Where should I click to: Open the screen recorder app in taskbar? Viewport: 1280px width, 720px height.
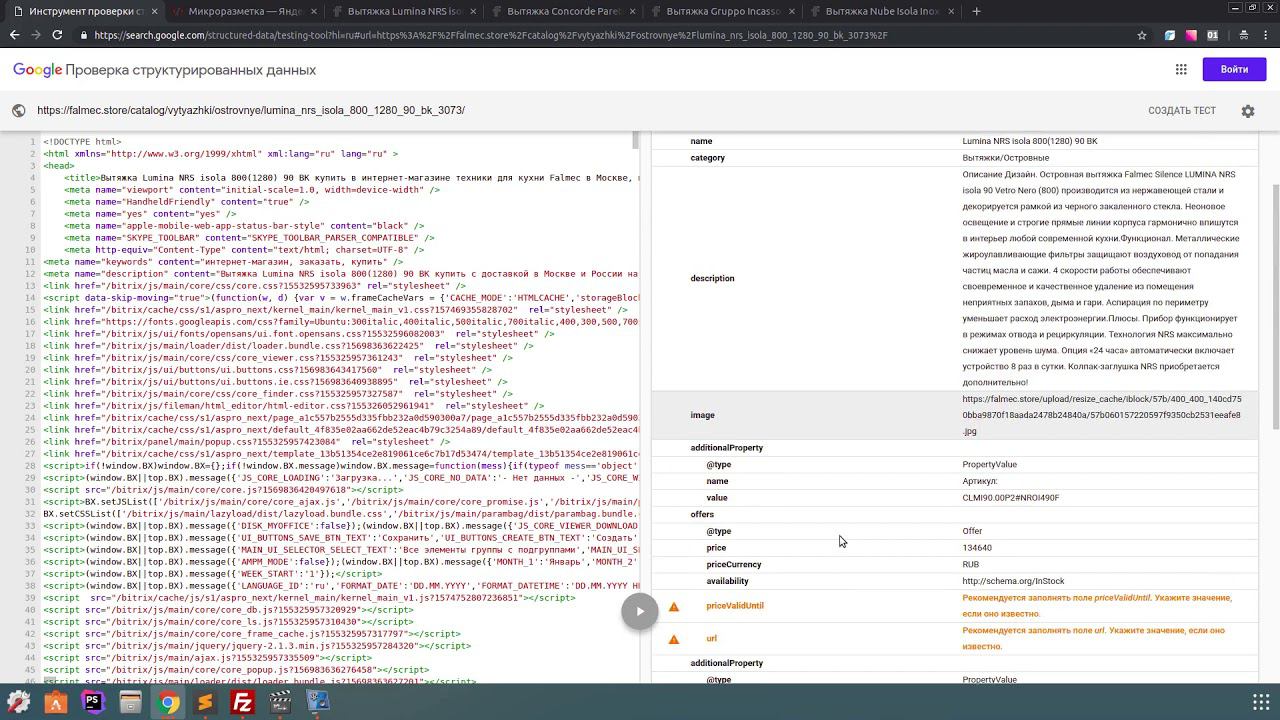(x=318, y=703)
